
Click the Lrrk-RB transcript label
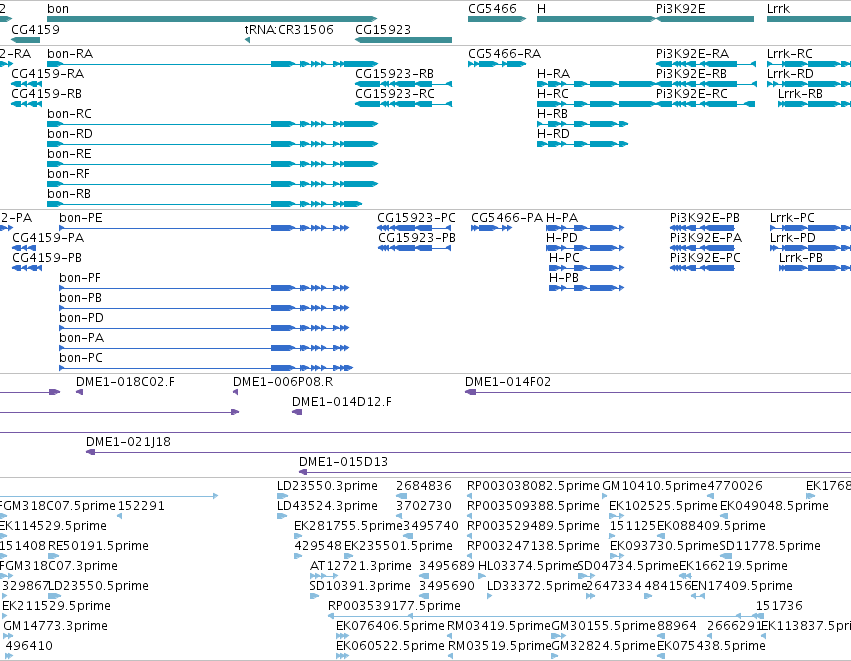[x=801, y=94]
